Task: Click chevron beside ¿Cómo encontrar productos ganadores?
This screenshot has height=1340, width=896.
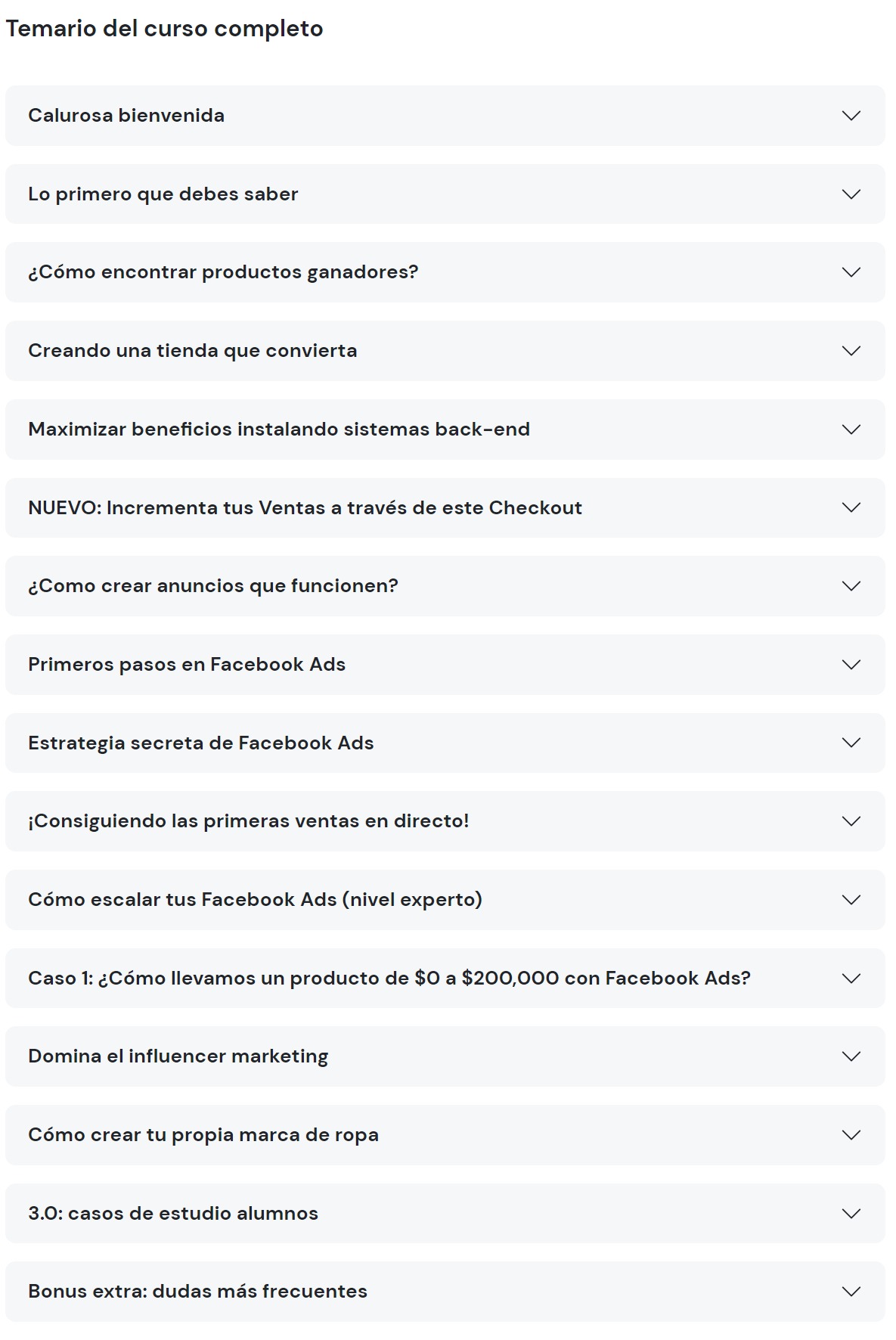Action: (851, 272)
